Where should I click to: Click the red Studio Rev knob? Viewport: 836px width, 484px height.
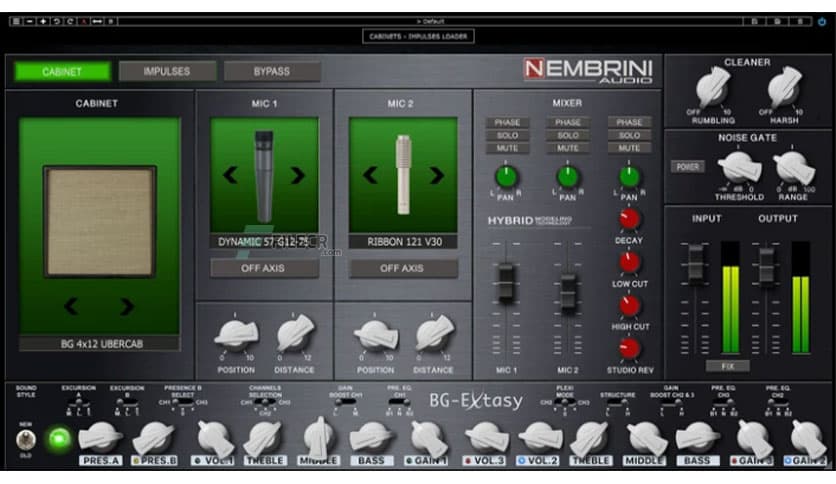pyautogui.click(x=629, y=349)
